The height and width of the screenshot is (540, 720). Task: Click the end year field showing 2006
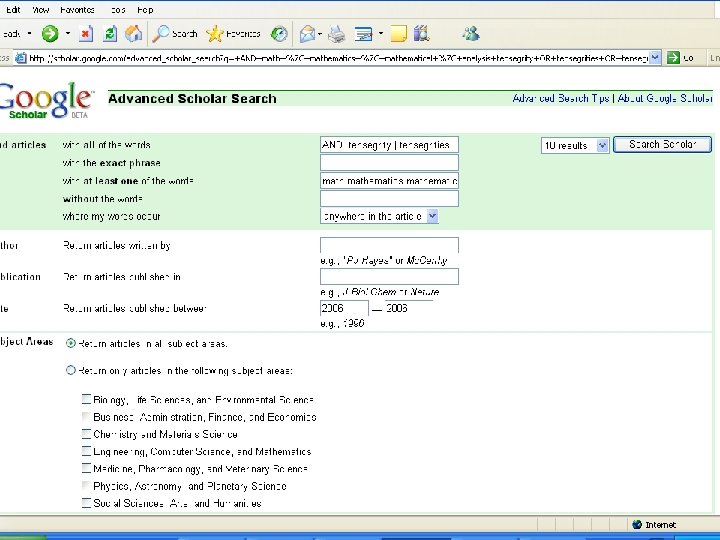coord(409,308)
